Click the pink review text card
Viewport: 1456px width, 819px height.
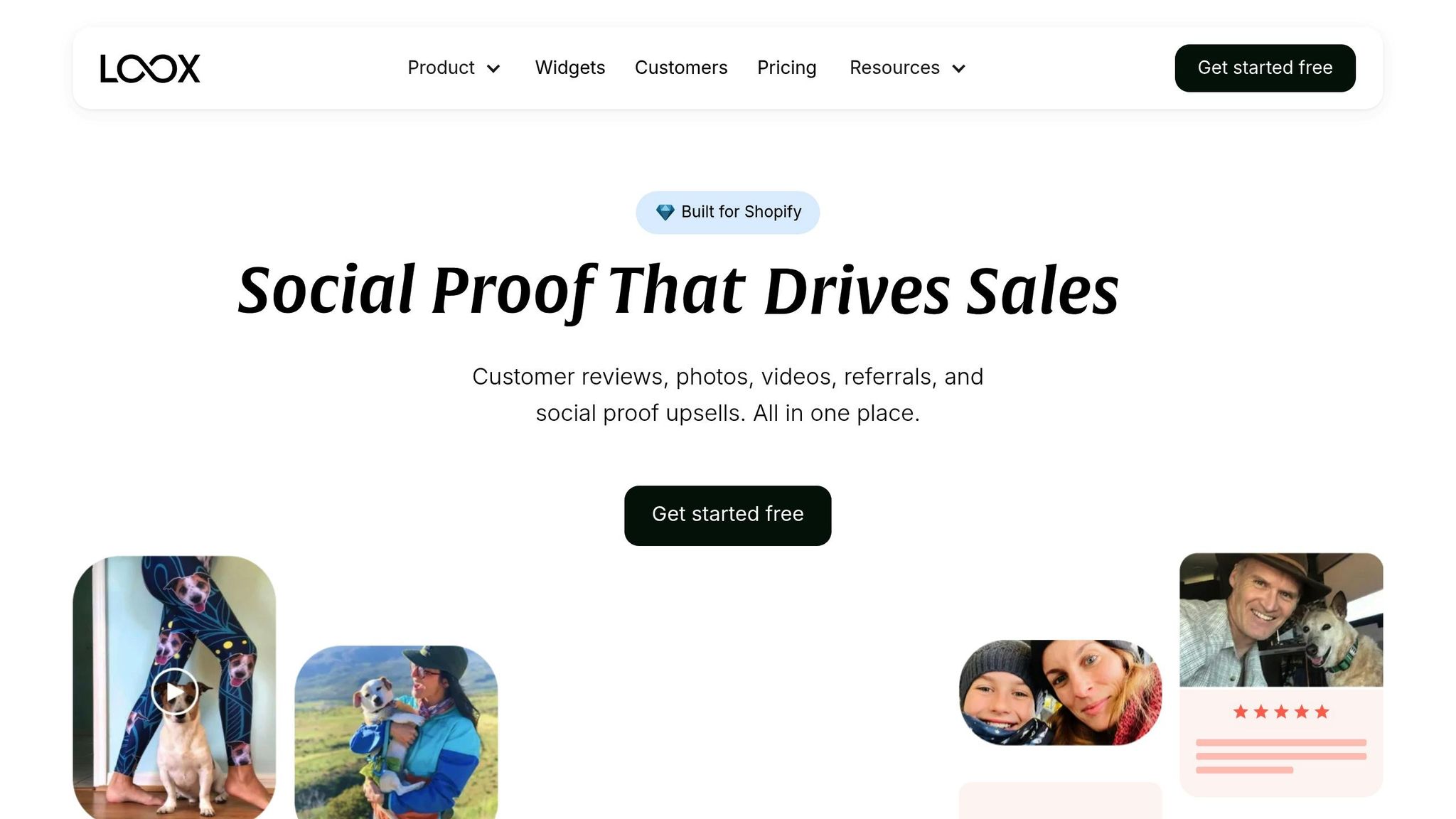[1281, 742]
